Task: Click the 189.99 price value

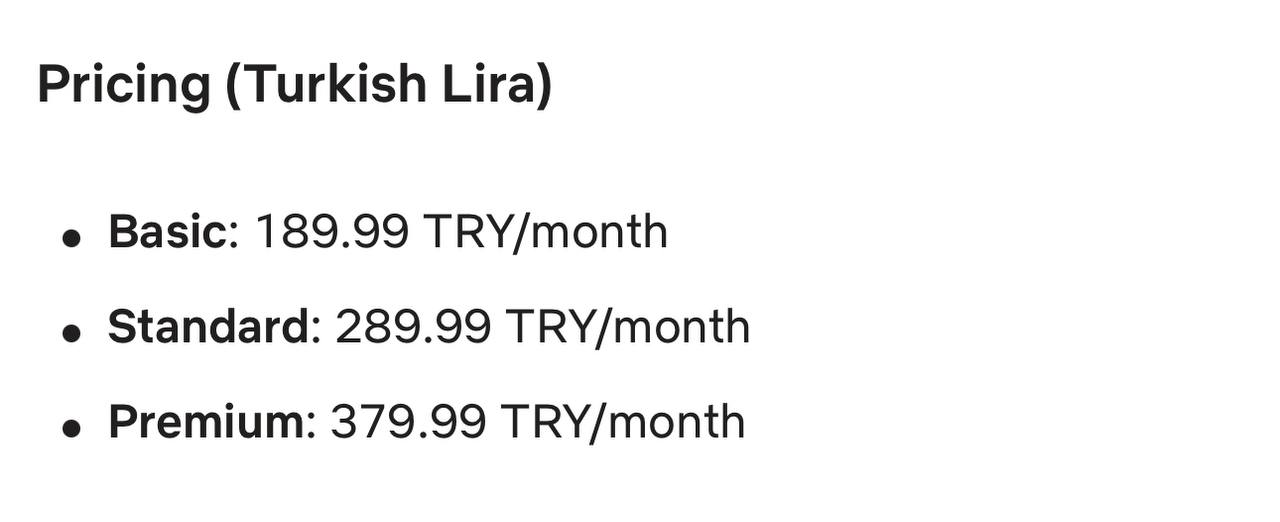Action: pyautogui.click(x=332, y=232)
